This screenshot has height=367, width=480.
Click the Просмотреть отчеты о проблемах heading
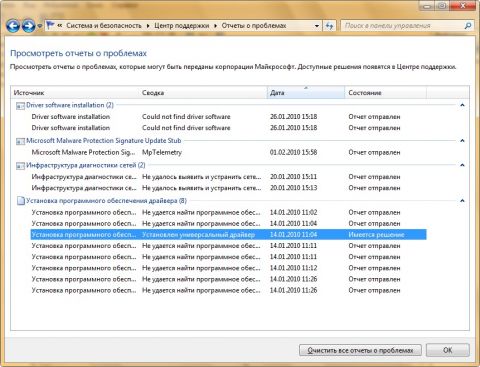coord(78,53)
